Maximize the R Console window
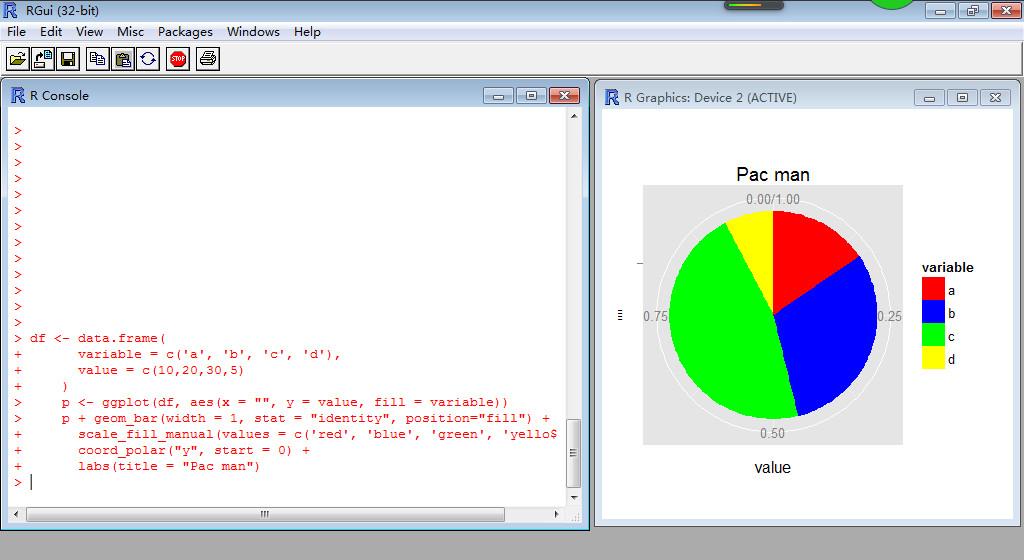The width and height of the screenshot is (1024, 560). click(531, 96)
